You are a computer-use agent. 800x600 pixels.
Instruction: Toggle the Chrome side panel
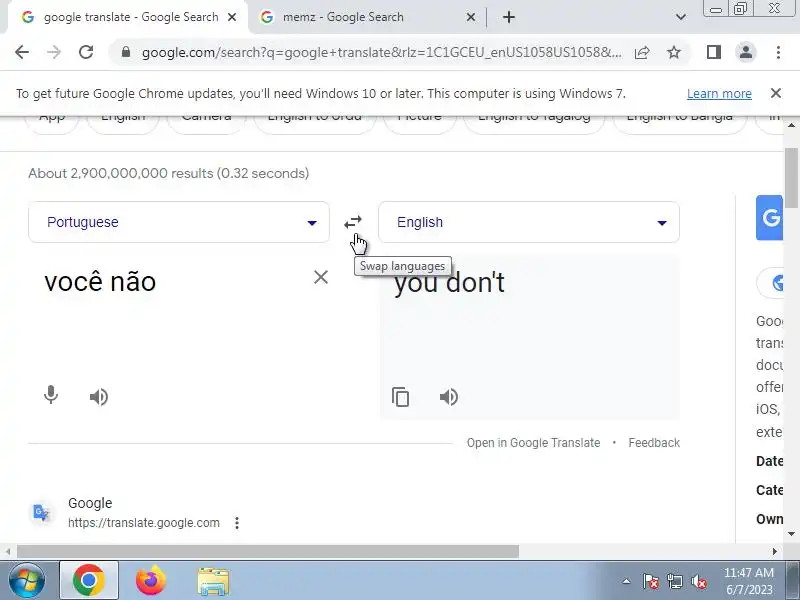(x=714, y=52)
